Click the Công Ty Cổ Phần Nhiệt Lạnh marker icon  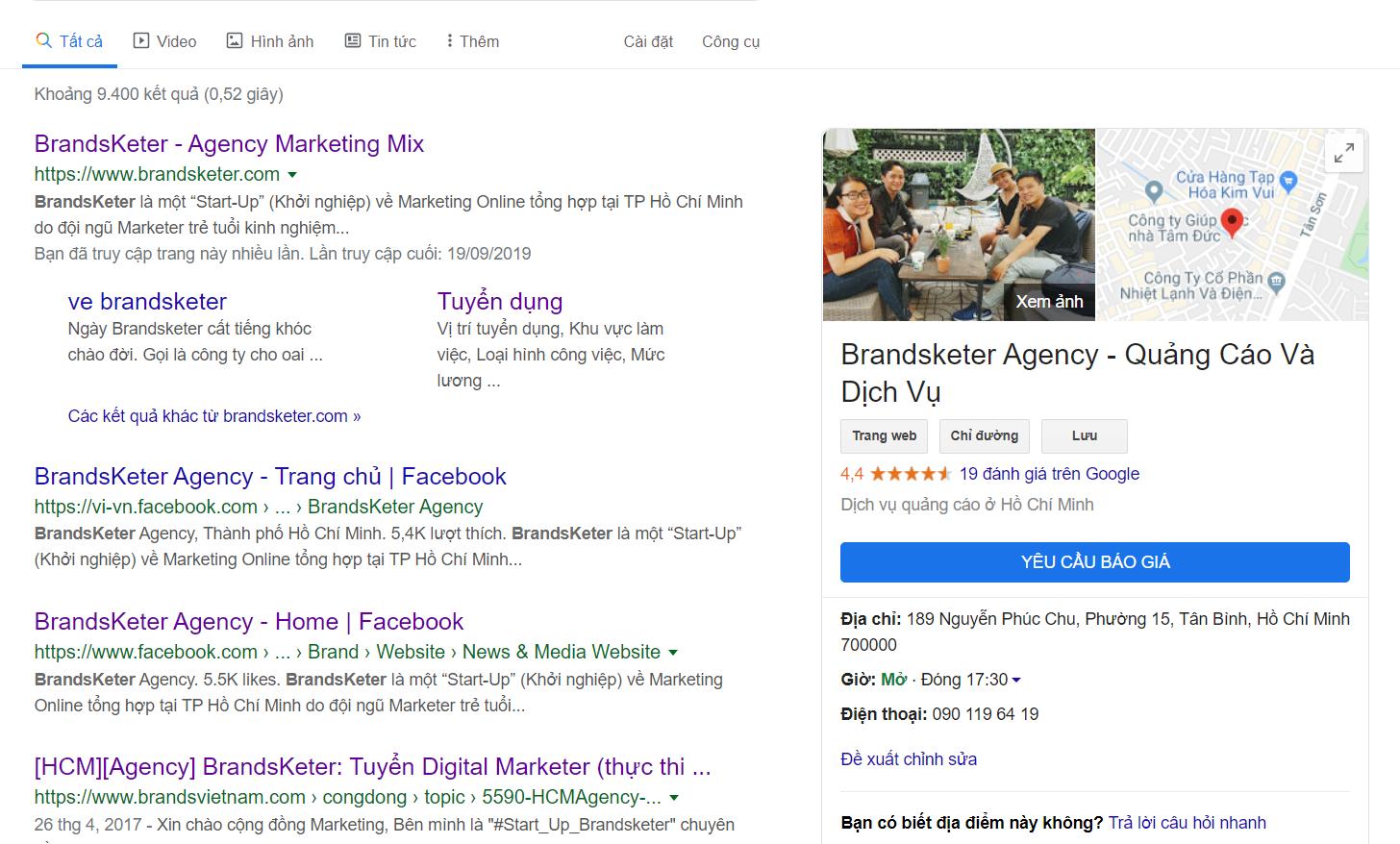[x=1276, y=282]
